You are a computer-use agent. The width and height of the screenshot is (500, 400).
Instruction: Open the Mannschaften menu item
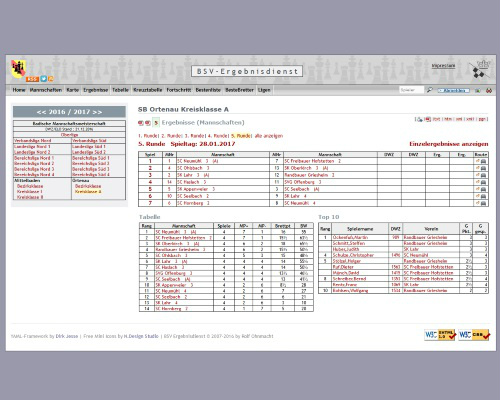coord(46,90)
